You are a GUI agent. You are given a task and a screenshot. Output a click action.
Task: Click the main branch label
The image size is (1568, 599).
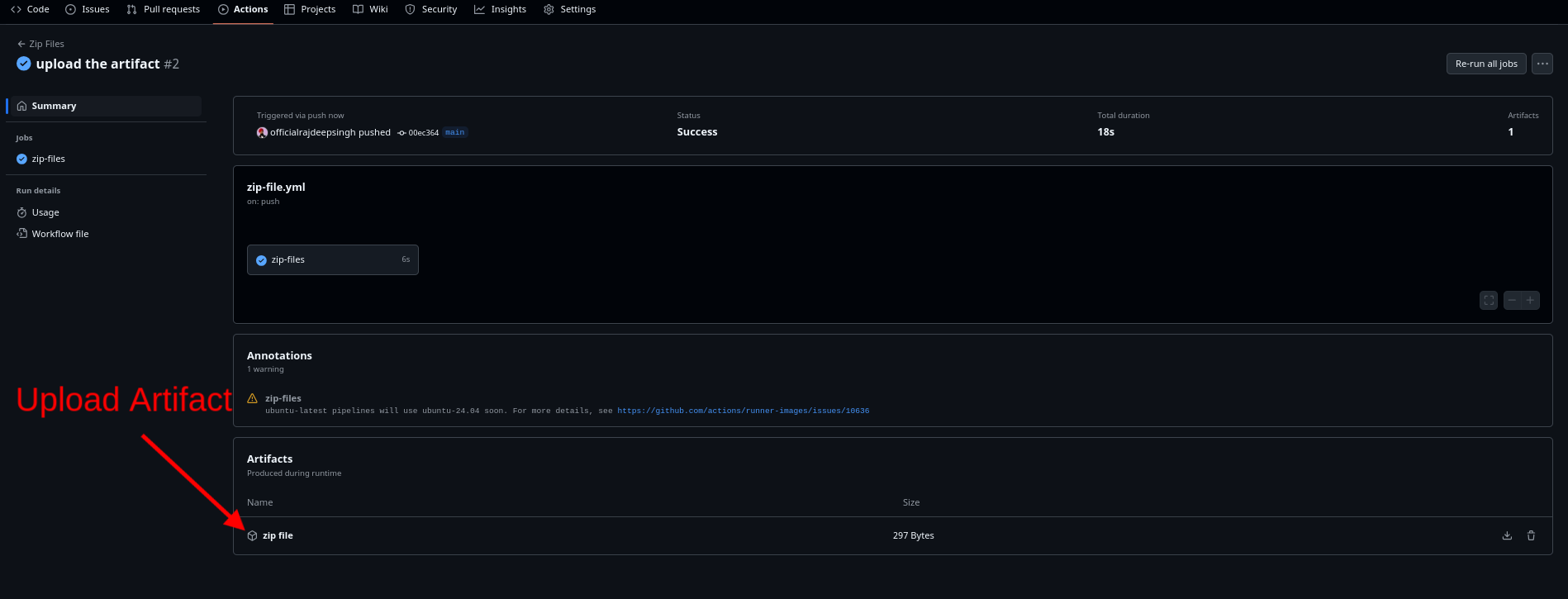(x=455, y=132)
